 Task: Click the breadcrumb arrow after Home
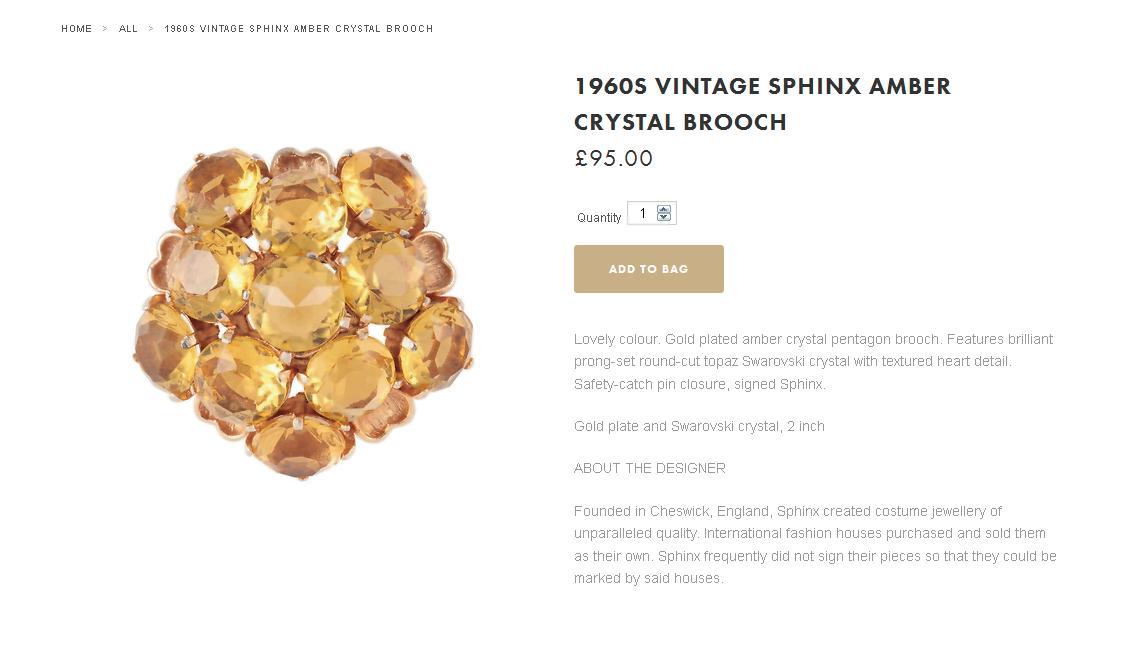point(105,29)
